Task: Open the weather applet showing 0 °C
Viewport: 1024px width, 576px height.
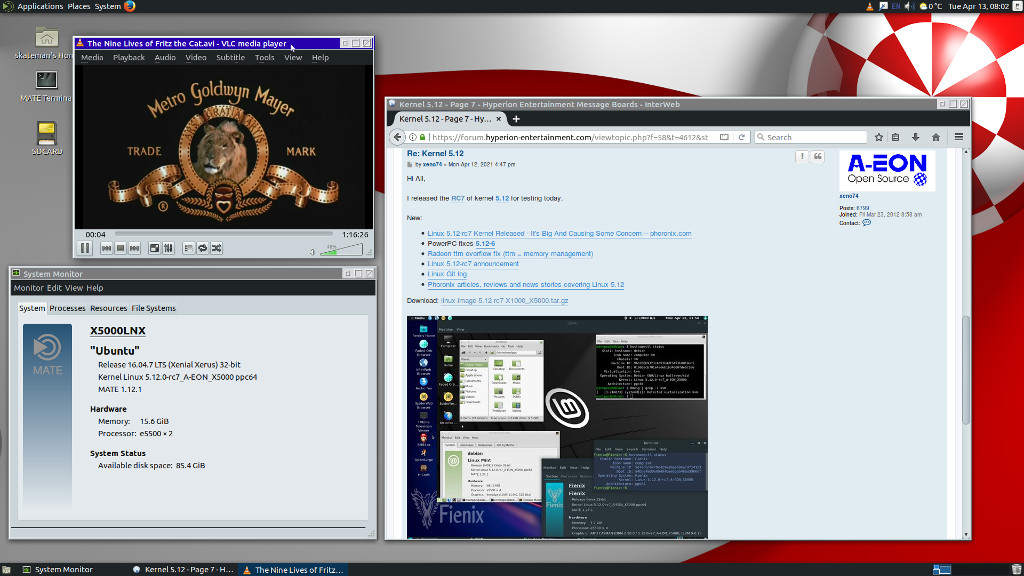Action: coord(930,6)
